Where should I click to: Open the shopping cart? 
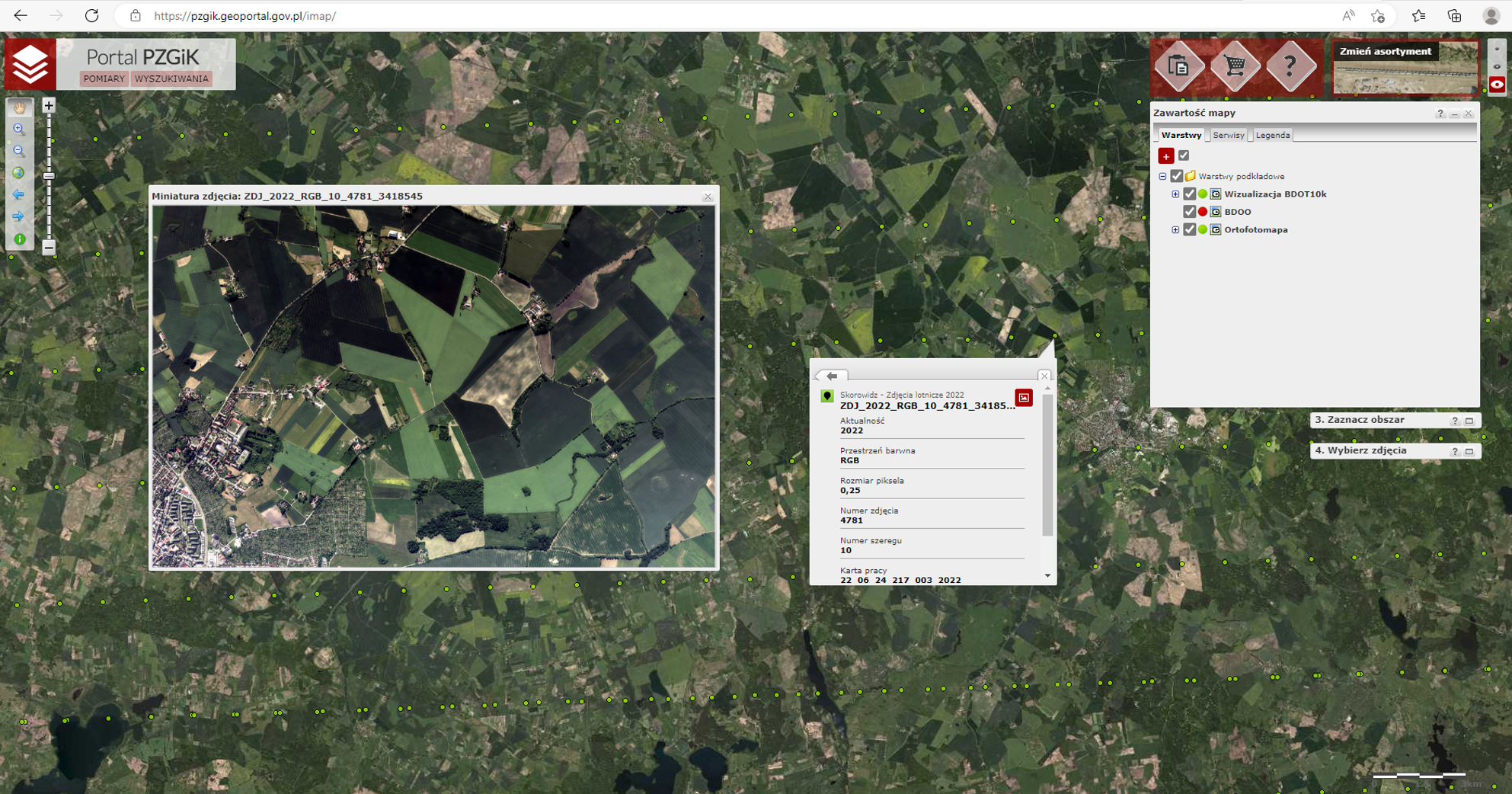(1235, 67)
